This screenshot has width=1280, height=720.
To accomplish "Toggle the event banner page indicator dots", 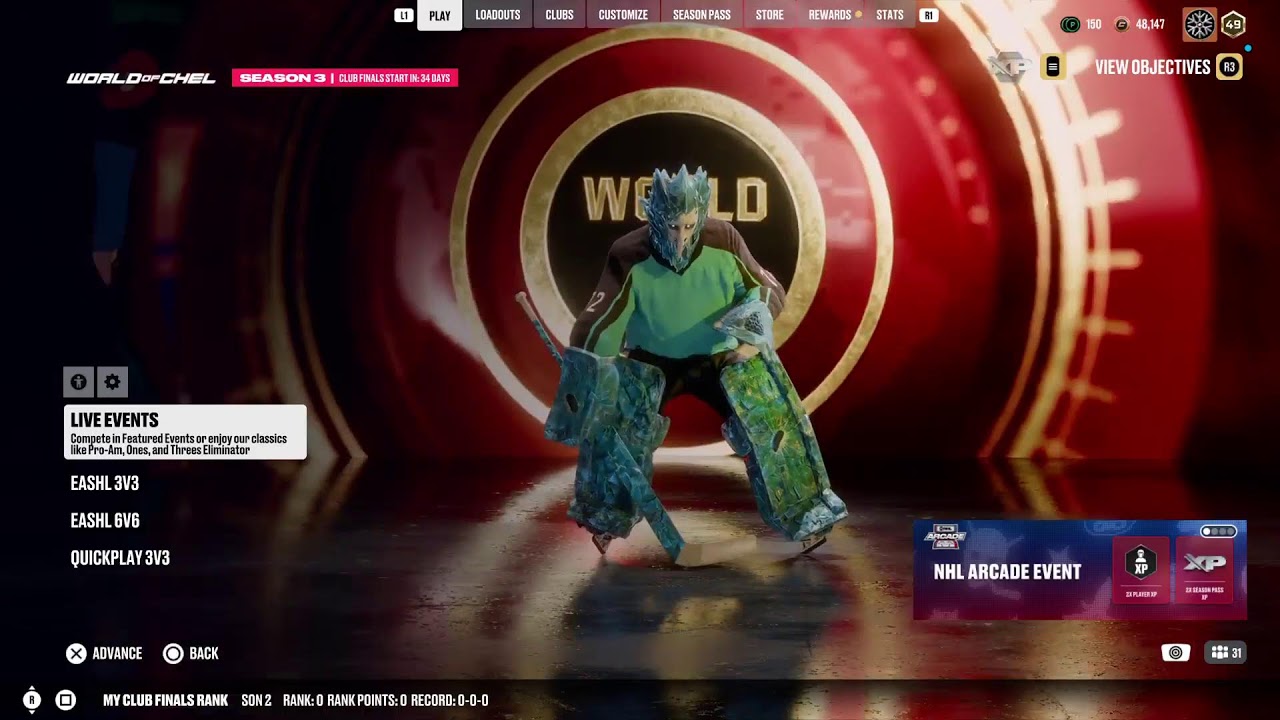I will click(x=1219, y=531).
